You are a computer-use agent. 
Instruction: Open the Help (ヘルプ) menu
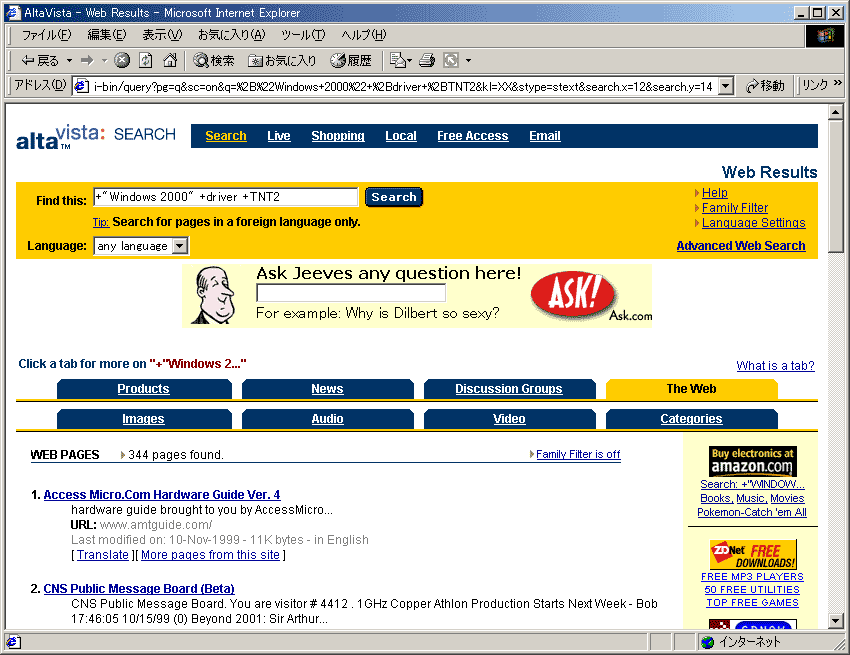click(x=364, y=35)
